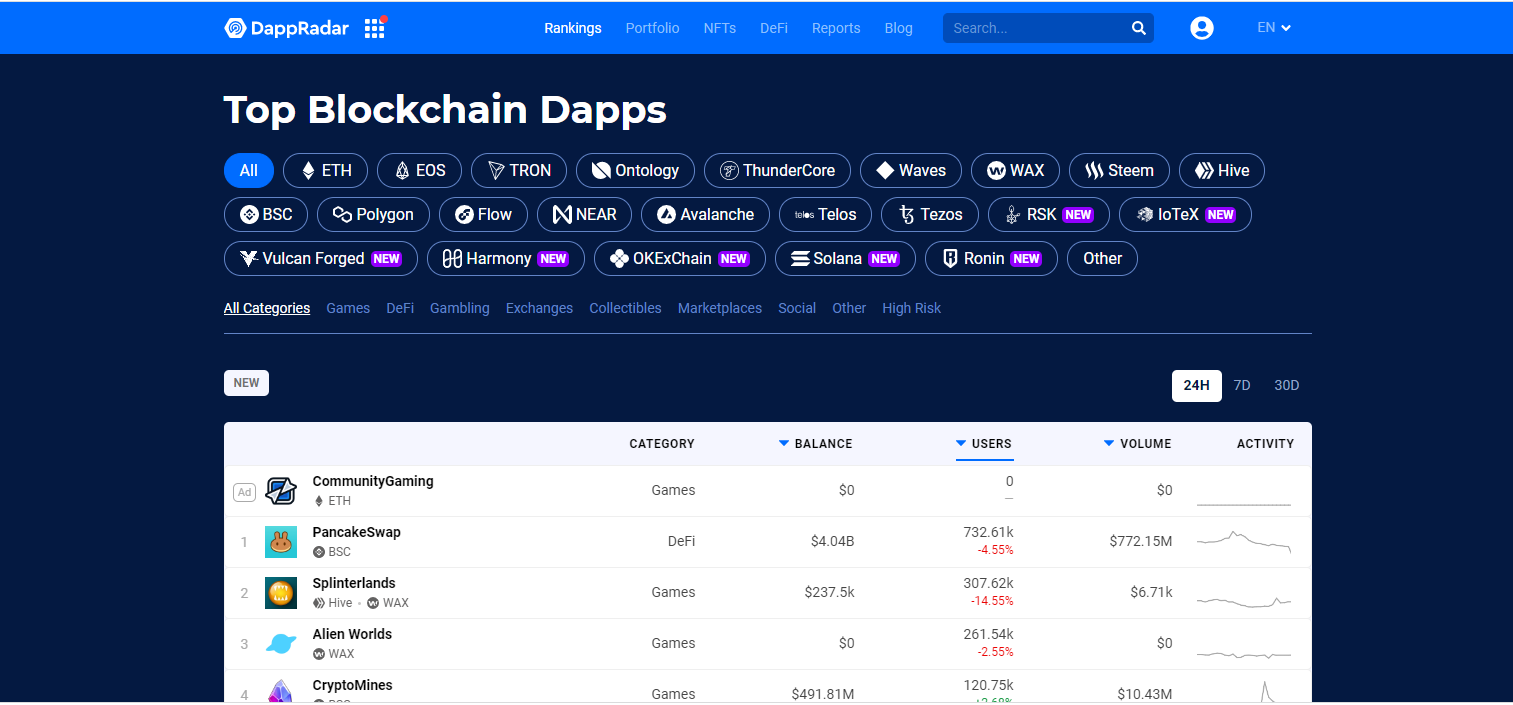Select the Marketplaces category tab
The width and height of the screenshot is (1513, 705).
pos(720,308)
